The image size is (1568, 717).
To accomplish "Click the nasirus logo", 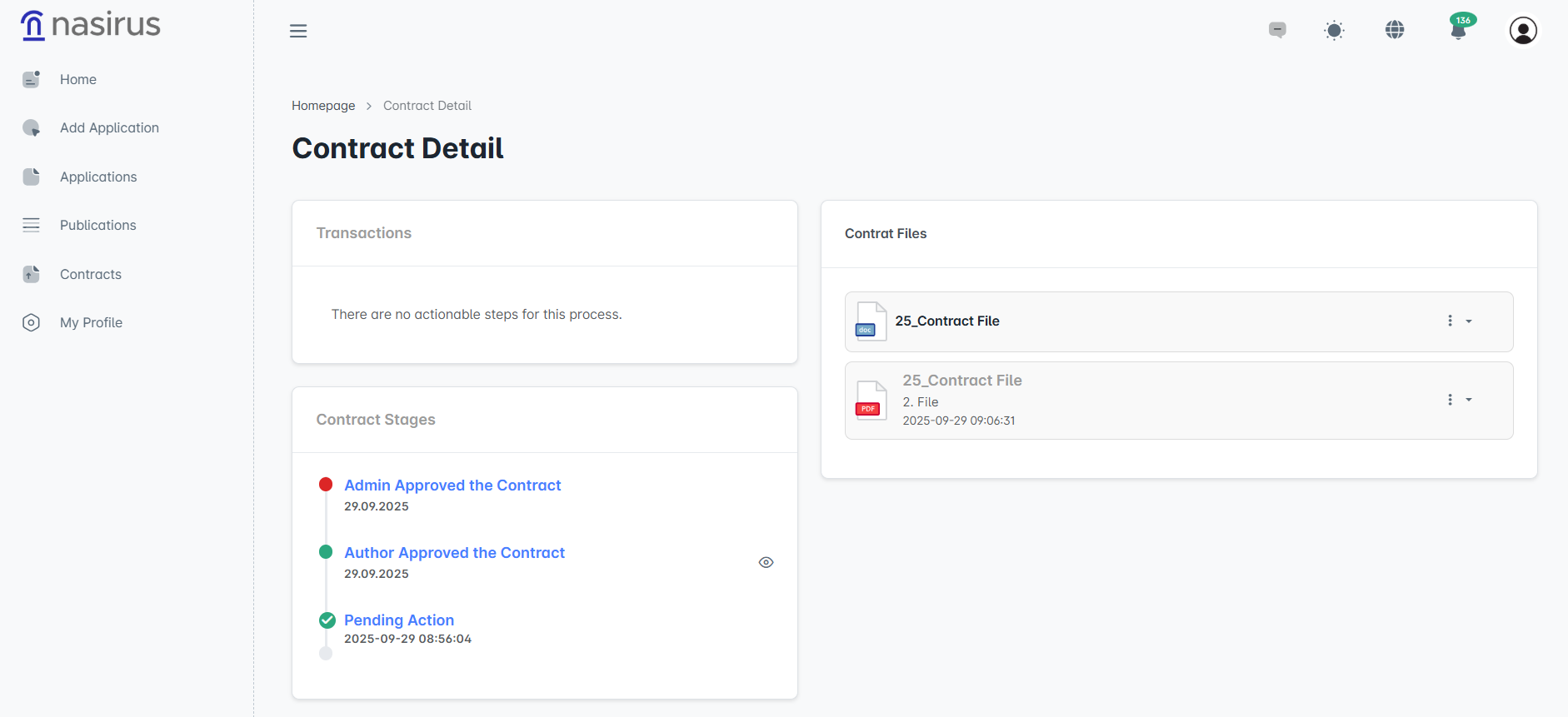I will 90,25.
